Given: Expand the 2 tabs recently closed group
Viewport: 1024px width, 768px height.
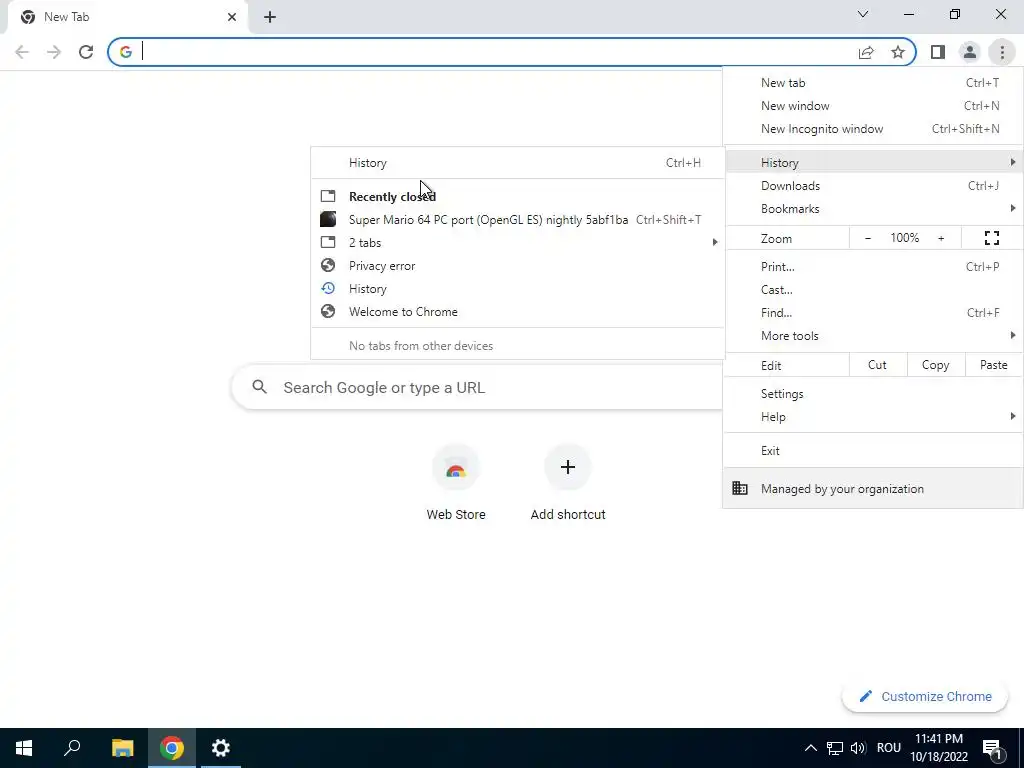Looking at the screenshot, I should tap(518, 243).
